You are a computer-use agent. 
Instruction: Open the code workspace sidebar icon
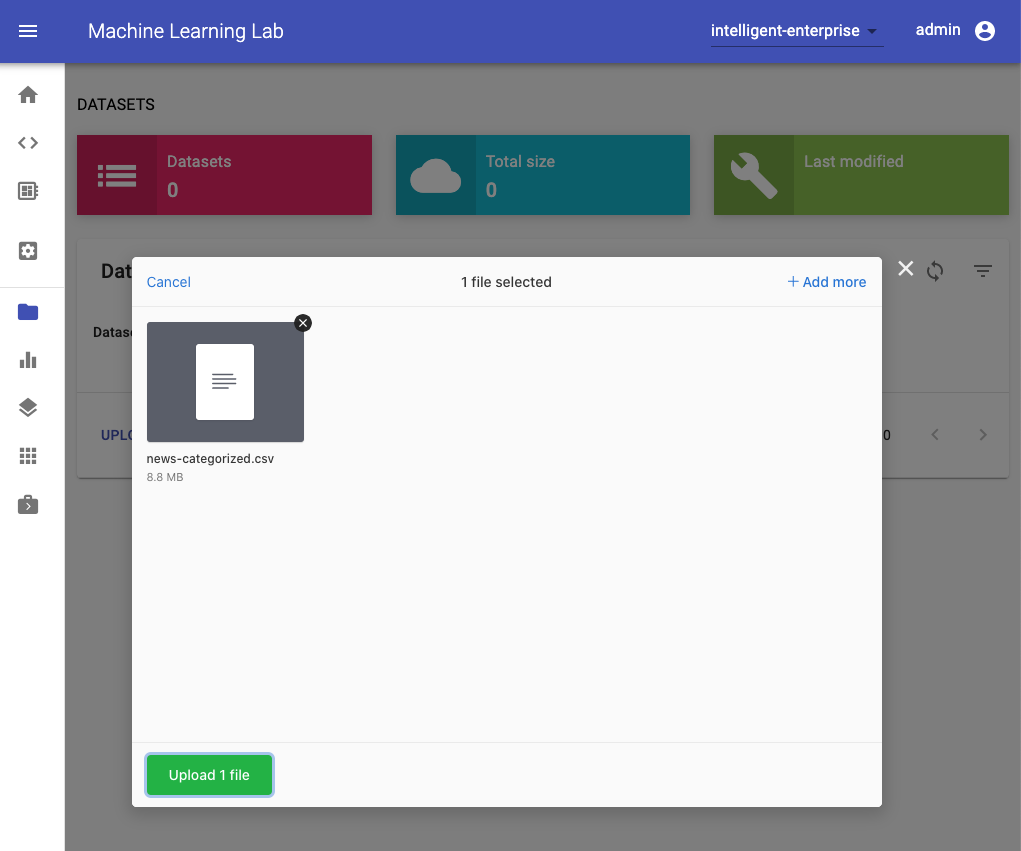pyautogui.click(x=28, y=143)
